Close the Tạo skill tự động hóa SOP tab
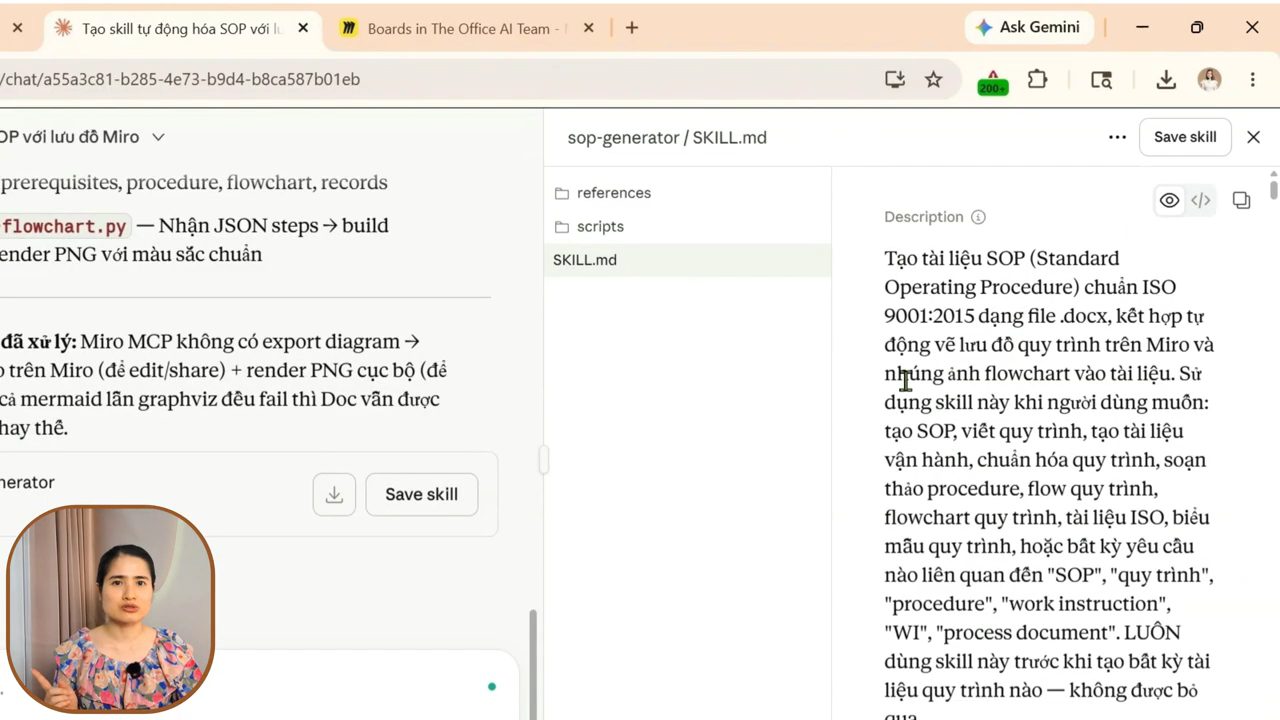The image size is (1280, 720). pyautogui.click(x=303, y=28)
